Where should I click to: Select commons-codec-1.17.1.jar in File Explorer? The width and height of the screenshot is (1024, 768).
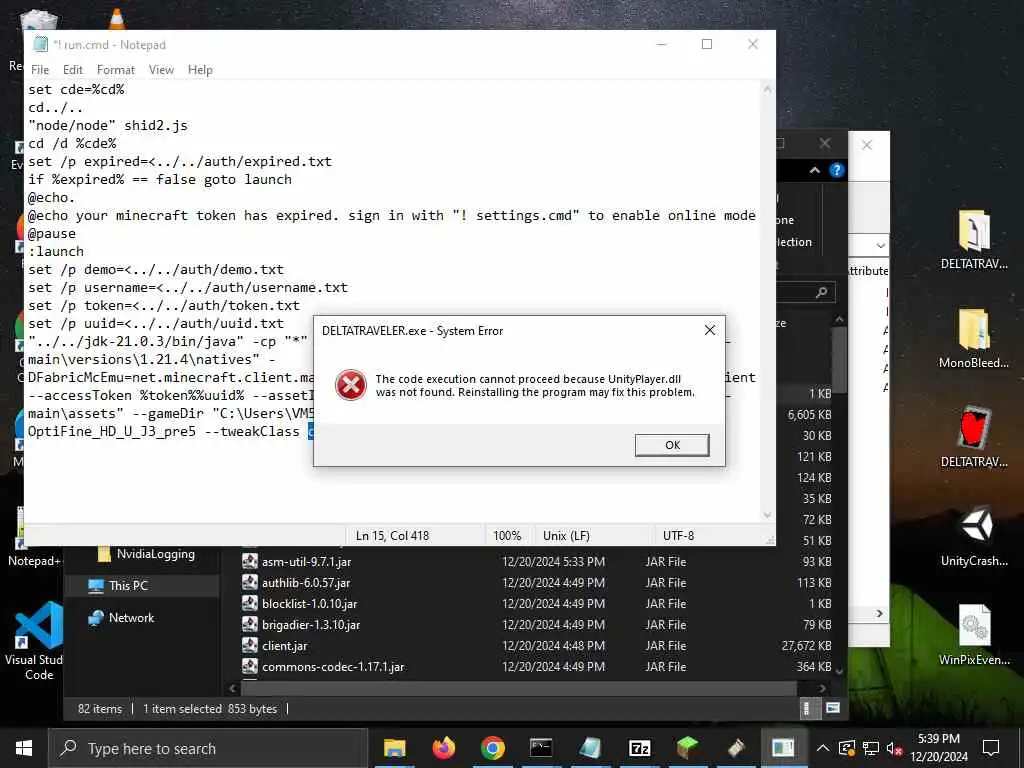[x=333, y=666]
